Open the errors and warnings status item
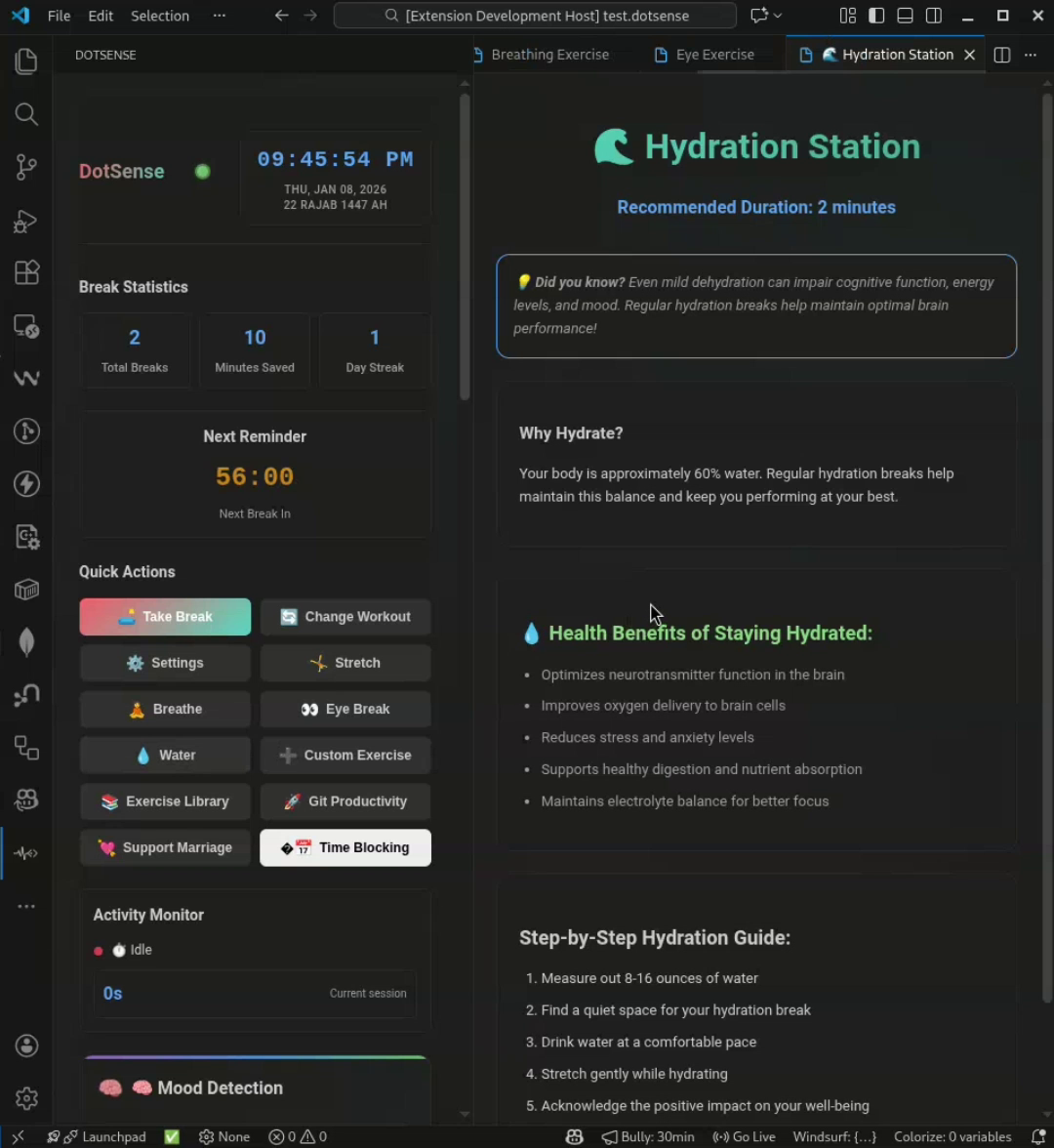This screenshot has height=1148, width=1054. click(298, 1136)
